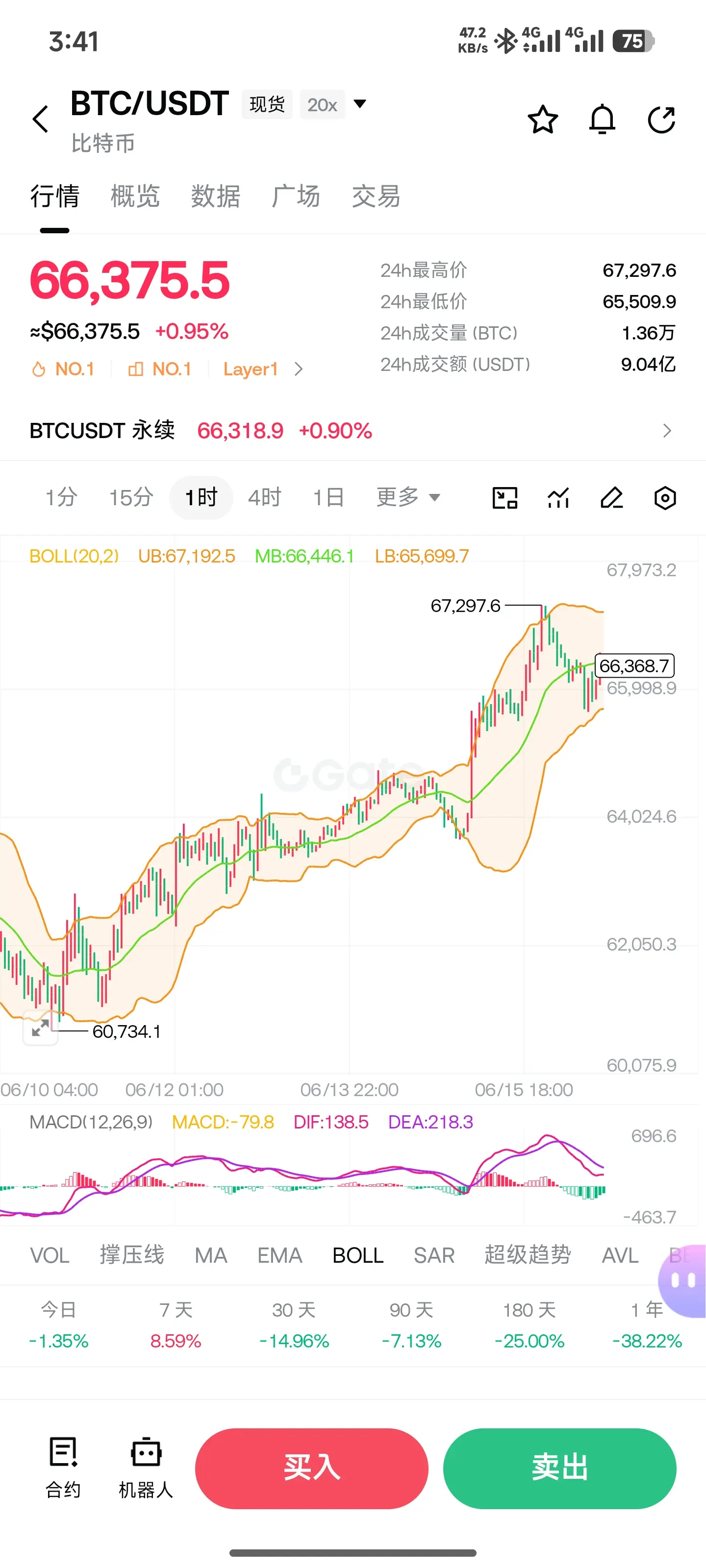
Task: Select 1分 timeframe
Action: pos(61,497)
